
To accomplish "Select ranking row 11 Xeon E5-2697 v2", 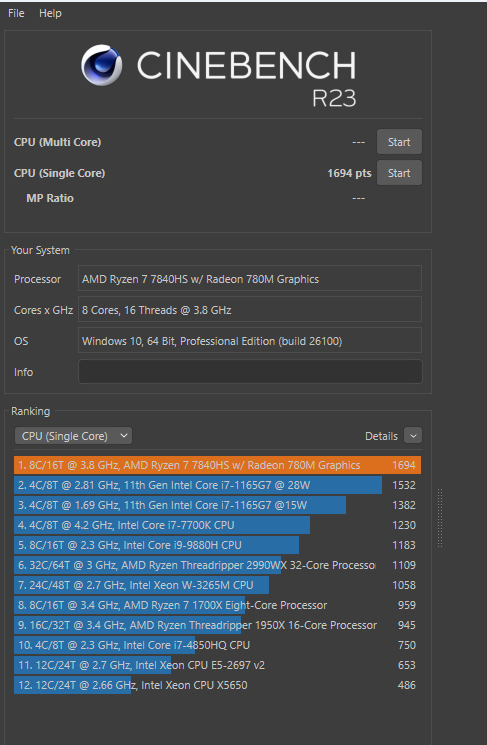I will click(x=217, y=665).
